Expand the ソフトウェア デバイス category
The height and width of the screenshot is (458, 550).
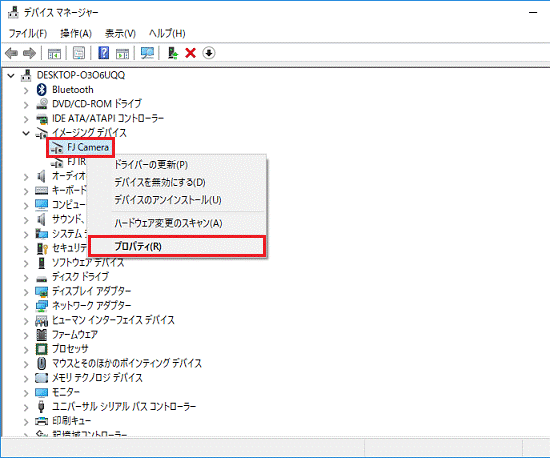26,263
